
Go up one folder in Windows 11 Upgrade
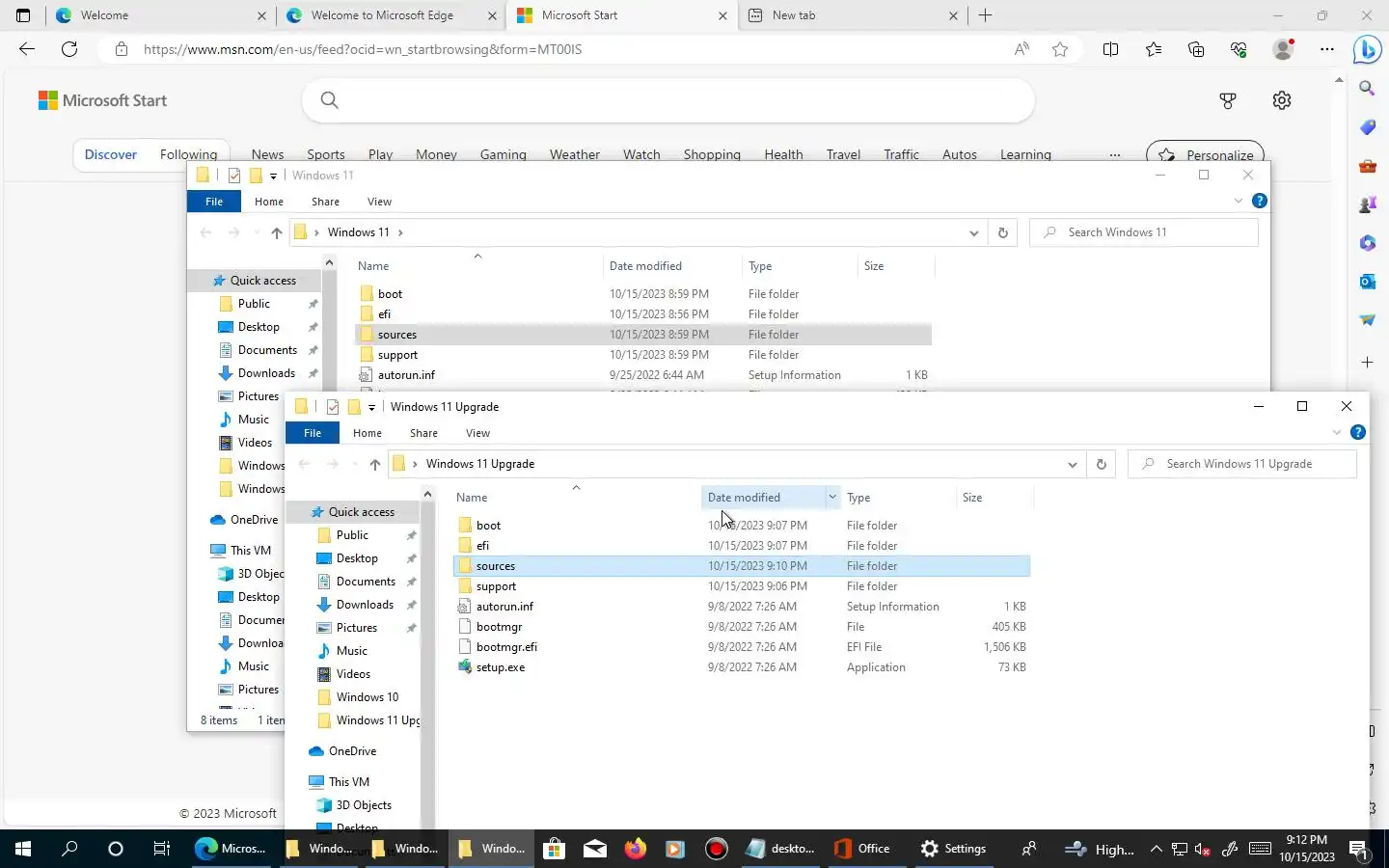pyautogui.click(x=375, y=464)
